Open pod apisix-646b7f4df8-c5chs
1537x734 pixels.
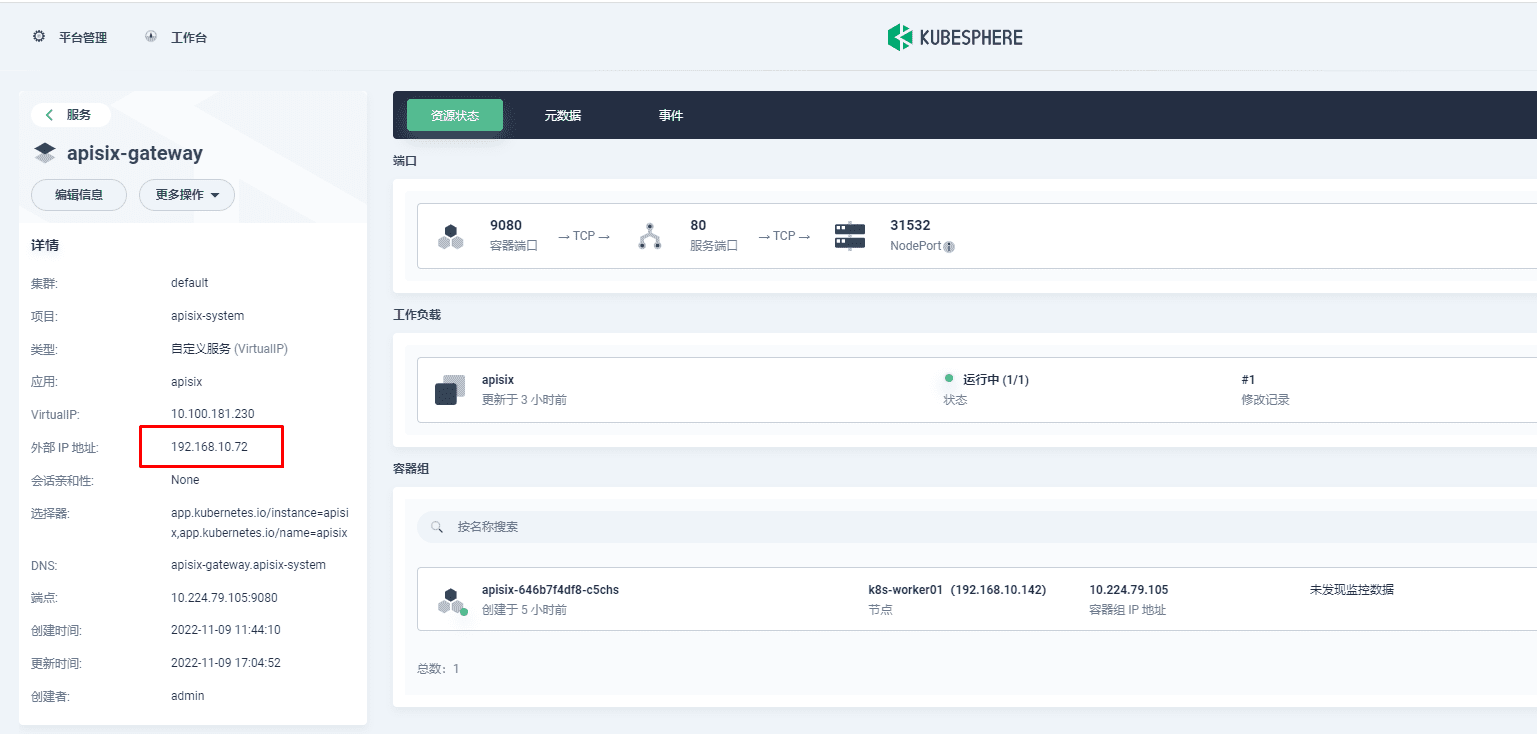550,590
